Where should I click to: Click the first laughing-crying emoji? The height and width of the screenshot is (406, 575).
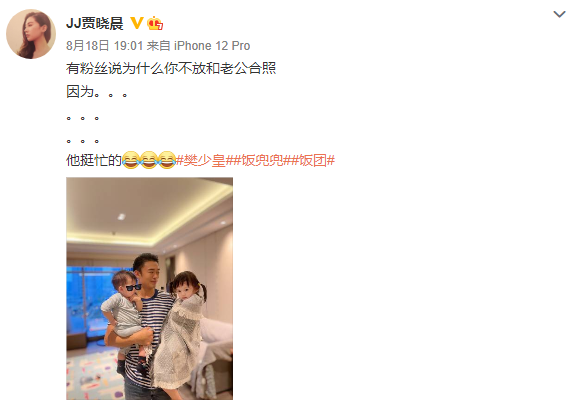coord(130,160)
